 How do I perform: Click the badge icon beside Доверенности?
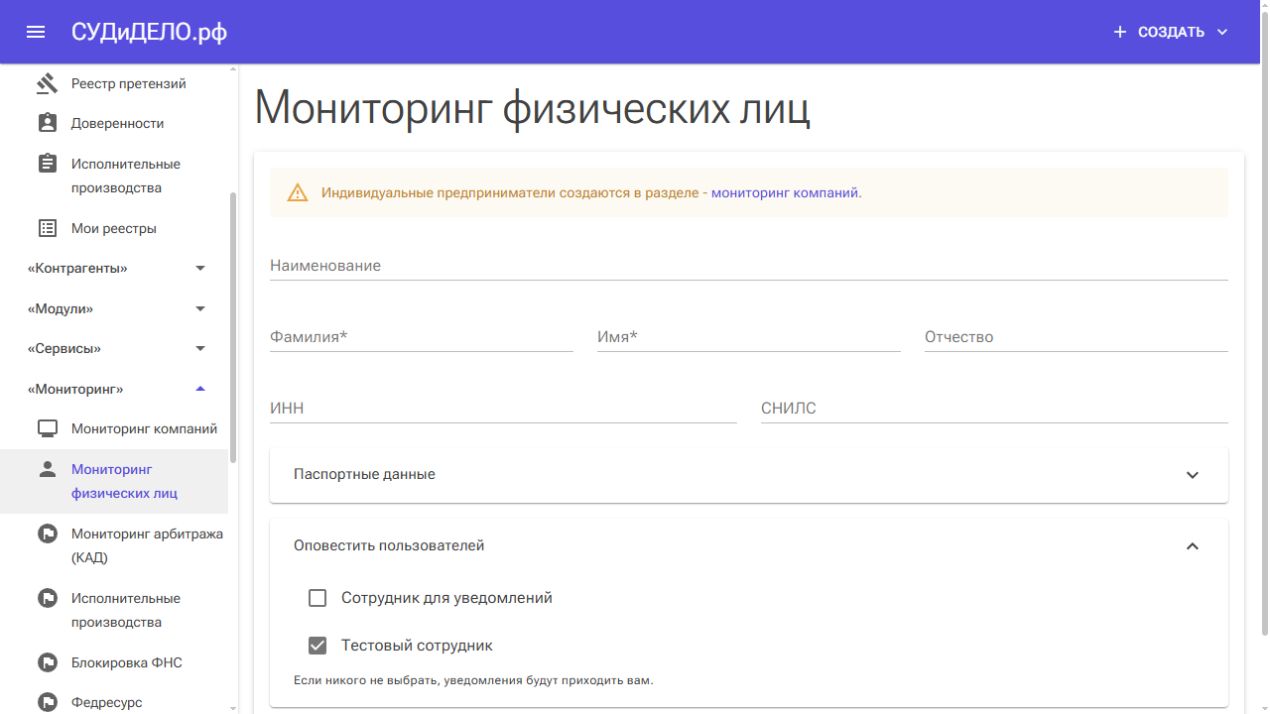47,123
